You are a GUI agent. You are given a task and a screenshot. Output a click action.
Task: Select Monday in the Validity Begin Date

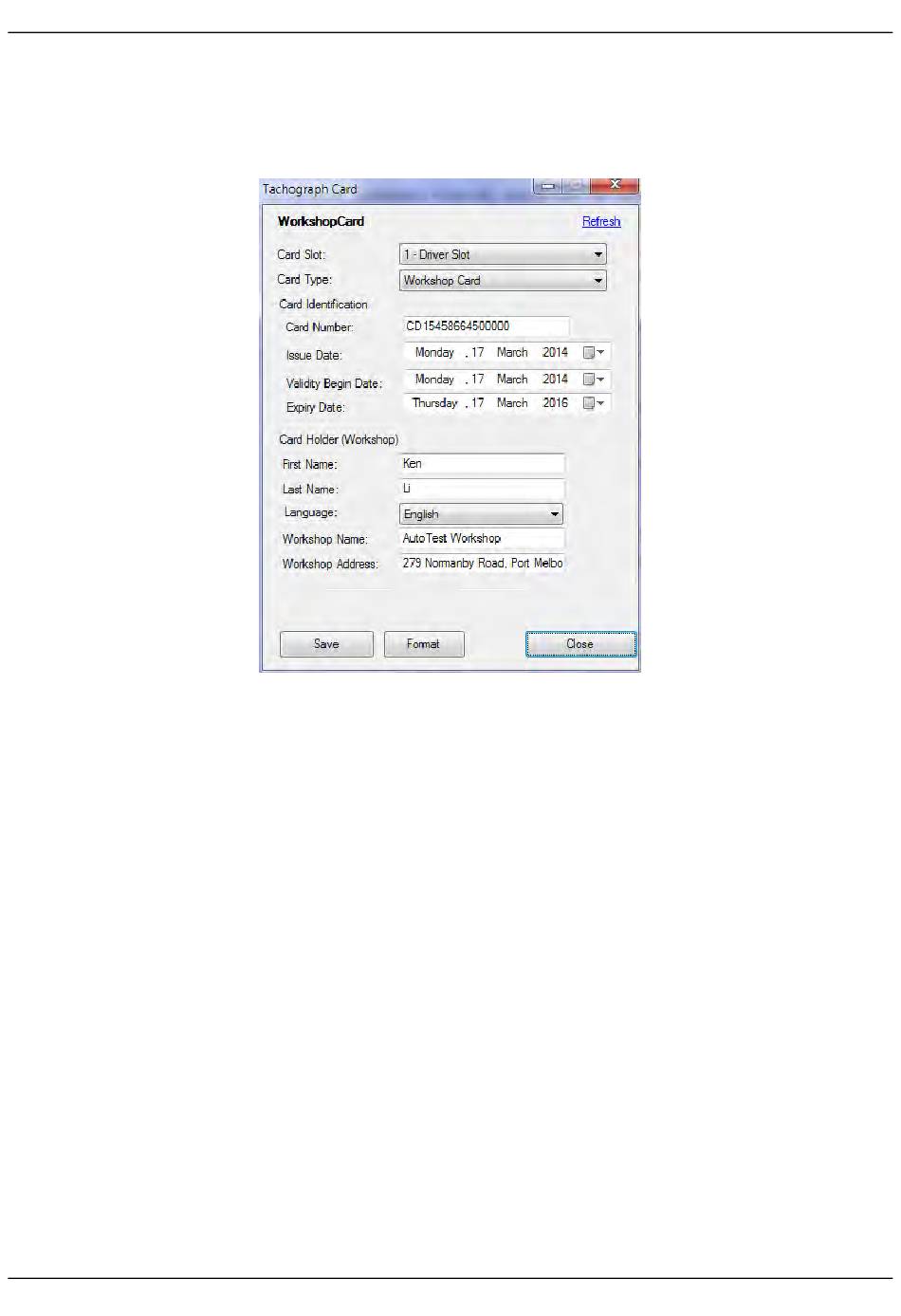(x=434, y=380)
